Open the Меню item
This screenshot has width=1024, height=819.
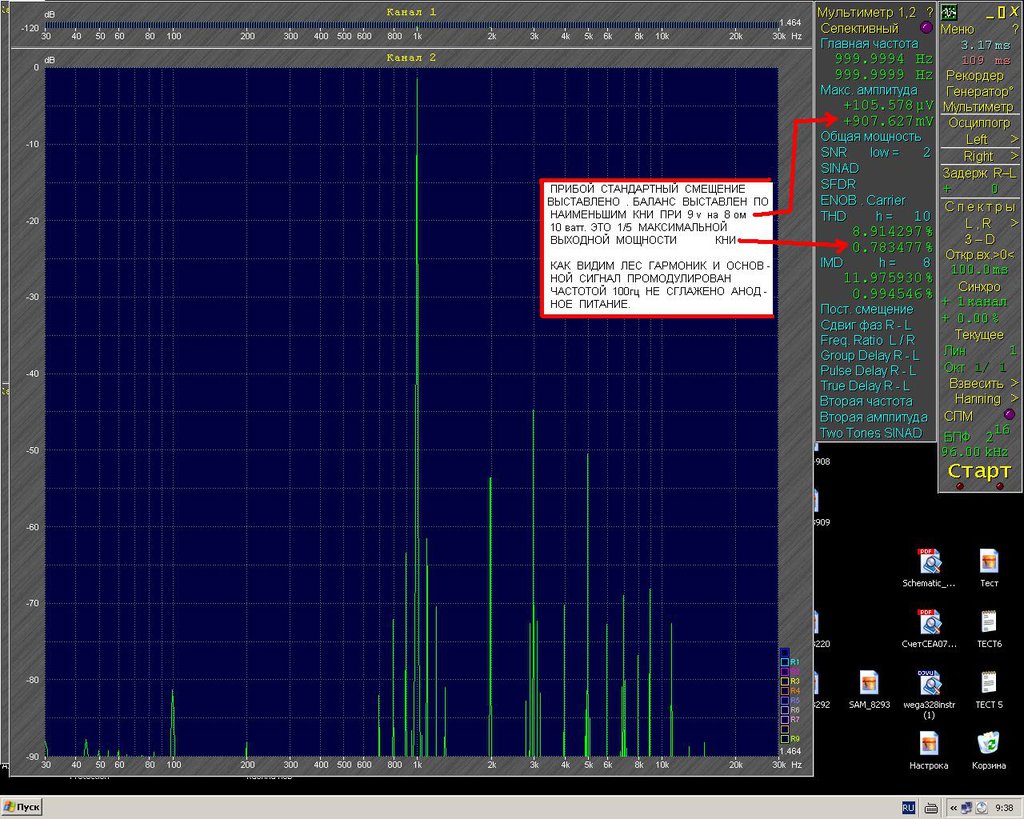tap(957, 29)
